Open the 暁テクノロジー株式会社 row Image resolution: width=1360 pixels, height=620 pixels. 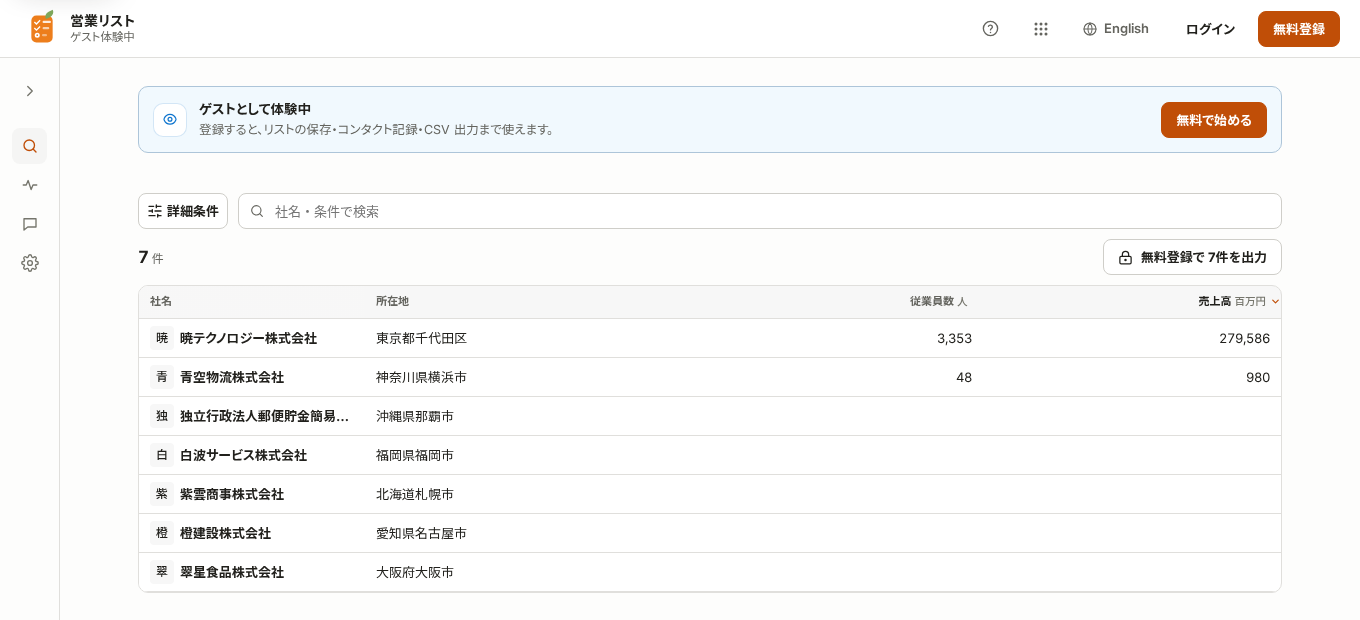[x=710, y=338]
